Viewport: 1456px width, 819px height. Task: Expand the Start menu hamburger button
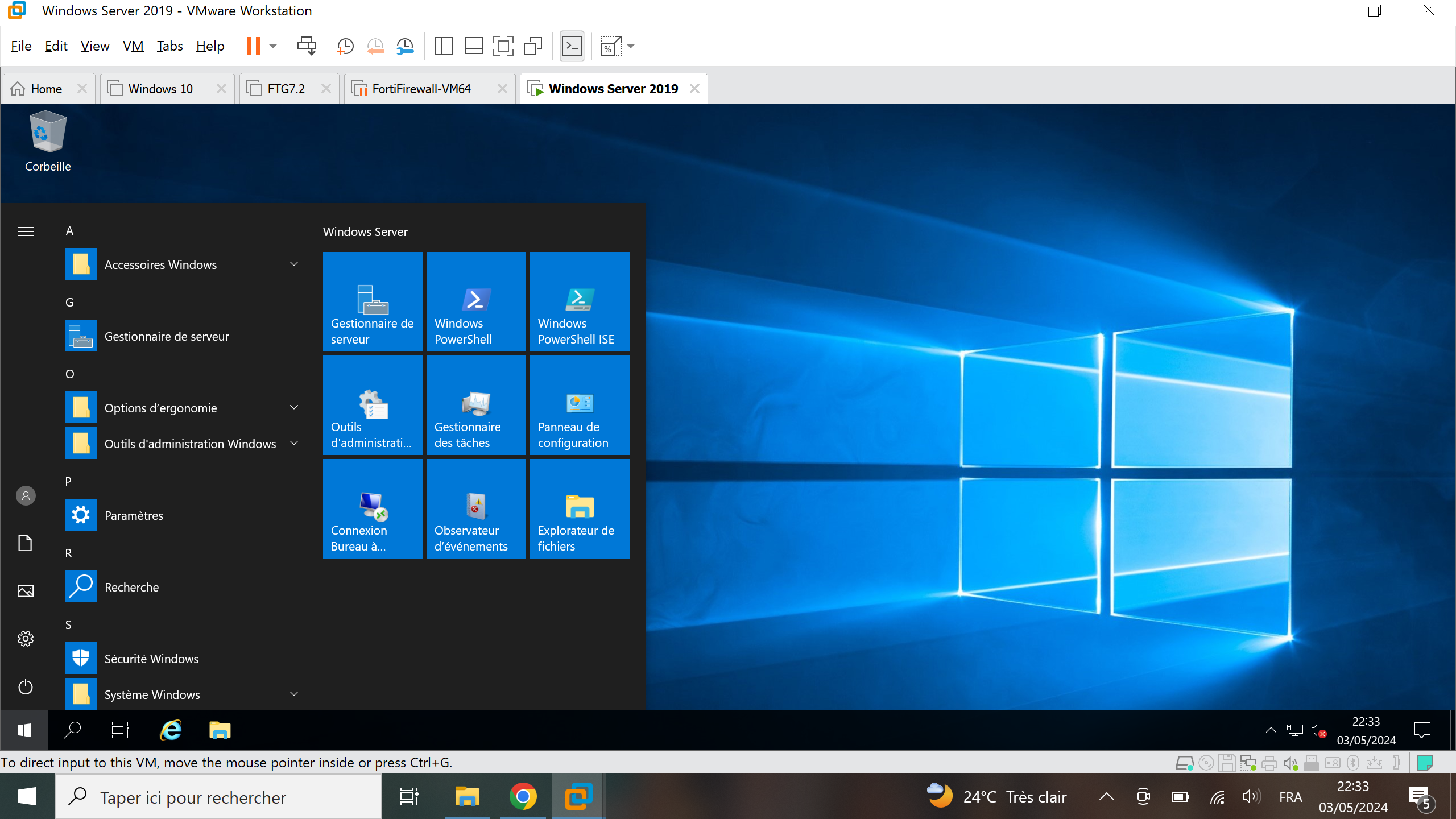[x=26, y=231]
